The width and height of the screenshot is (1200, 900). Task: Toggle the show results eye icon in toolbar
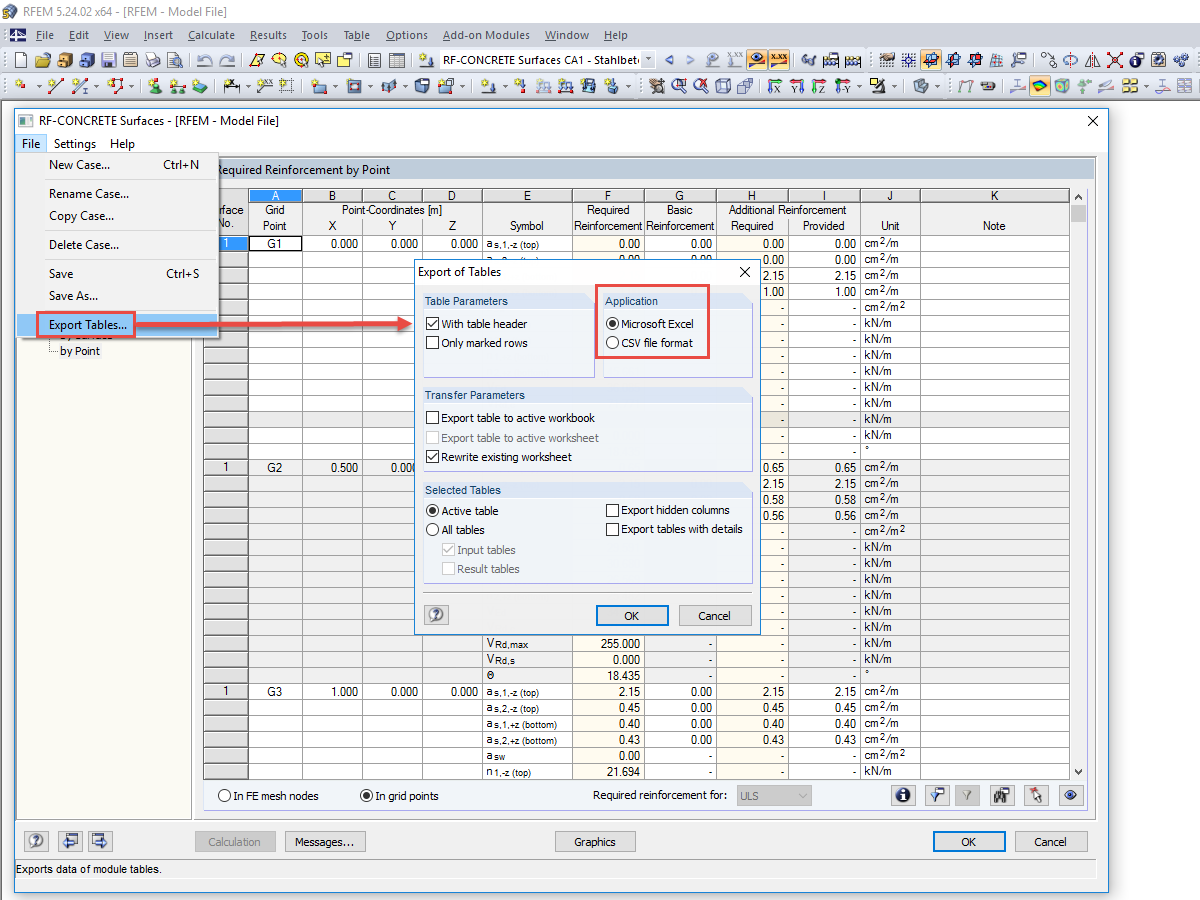tap(757, 60)
